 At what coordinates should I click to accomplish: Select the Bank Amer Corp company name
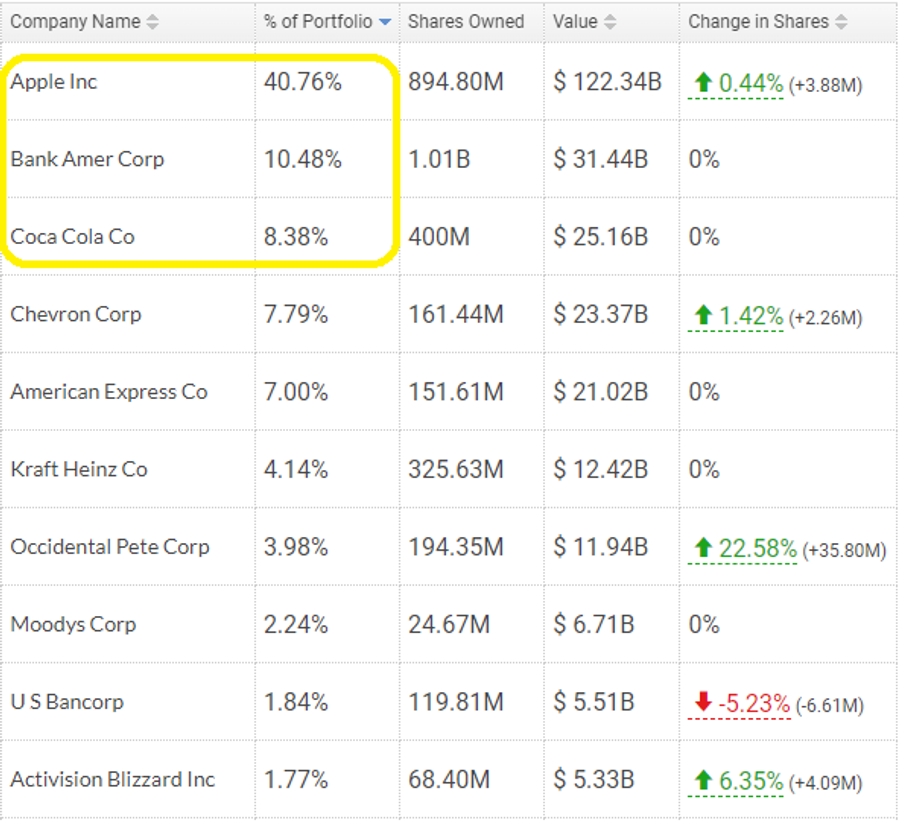87,159
